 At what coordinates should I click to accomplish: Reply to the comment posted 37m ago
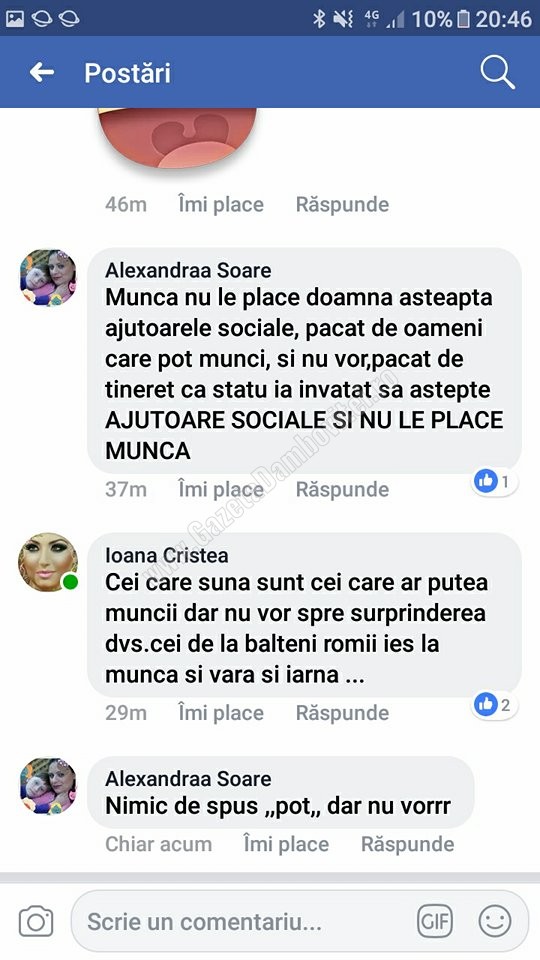point(342,489)
